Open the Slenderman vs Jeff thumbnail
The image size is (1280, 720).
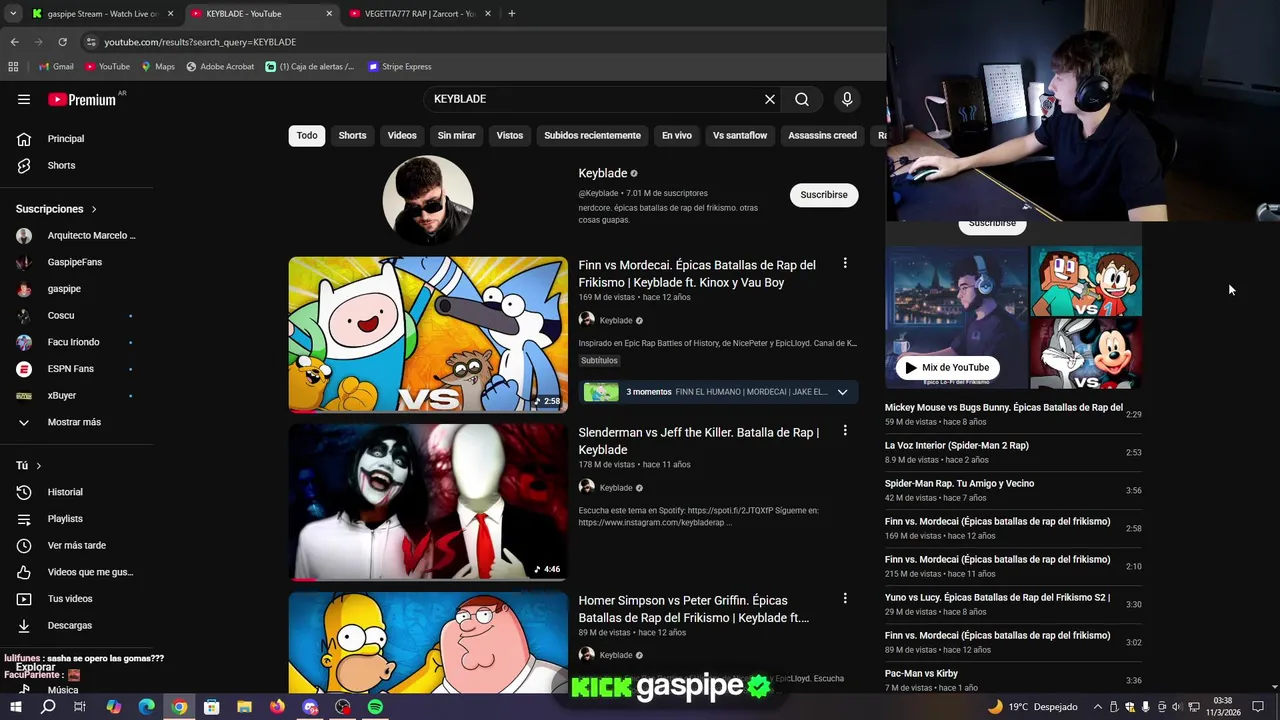click(x=428, y=502)
